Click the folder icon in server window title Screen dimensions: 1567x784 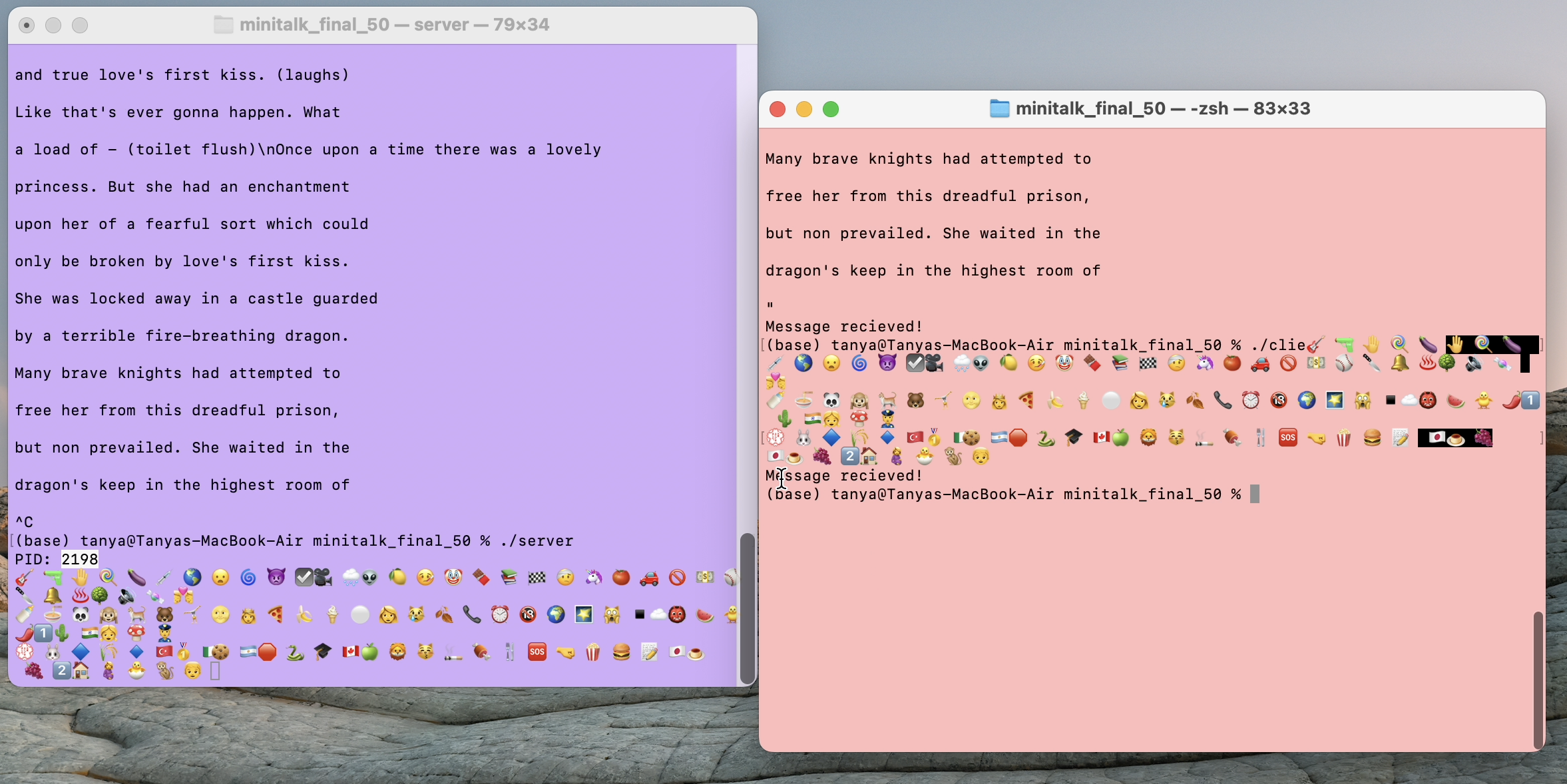[223, 25]
